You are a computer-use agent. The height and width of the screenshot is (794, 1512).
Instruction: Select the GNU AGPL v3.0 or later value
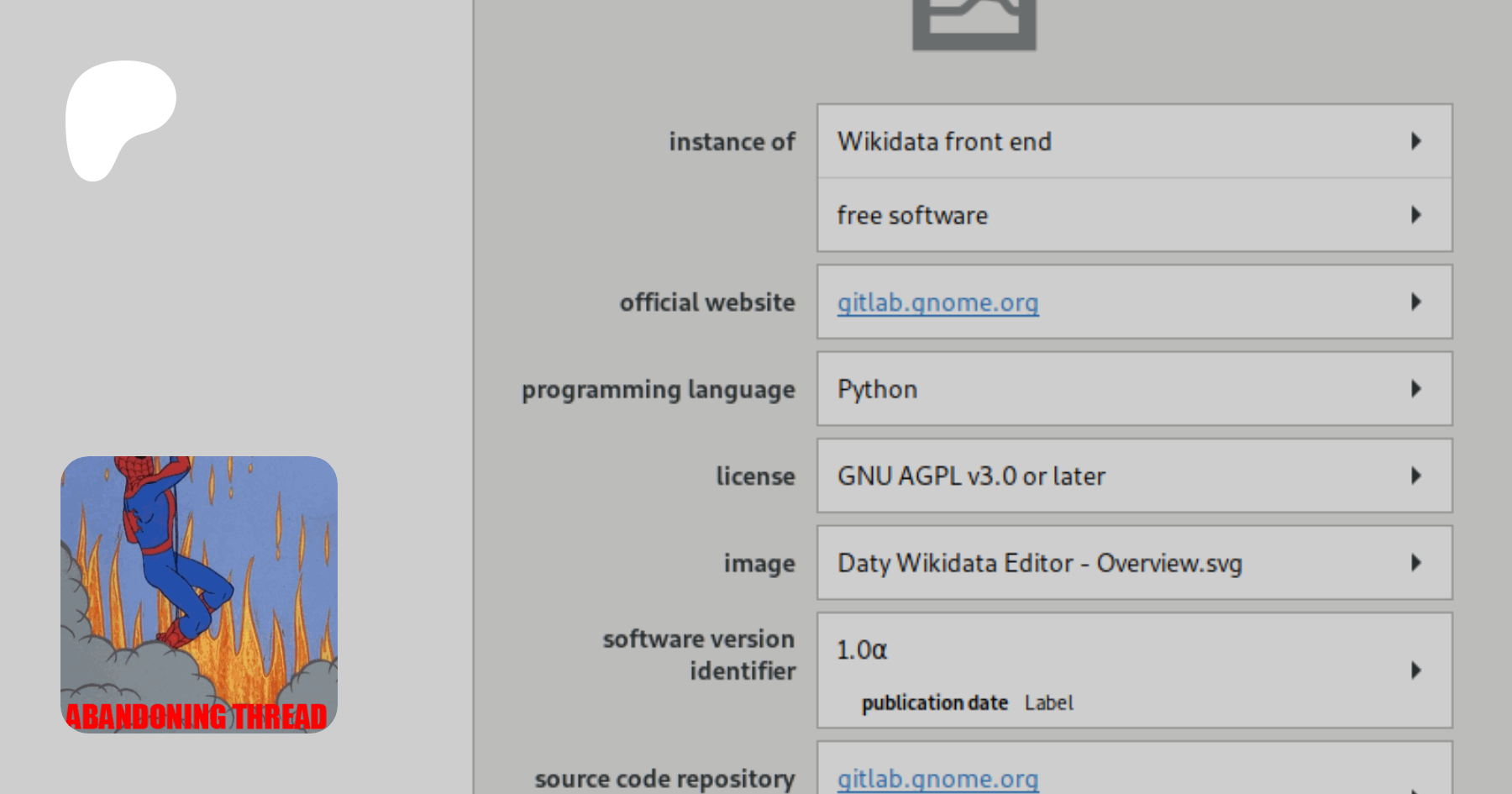point(971,476)
